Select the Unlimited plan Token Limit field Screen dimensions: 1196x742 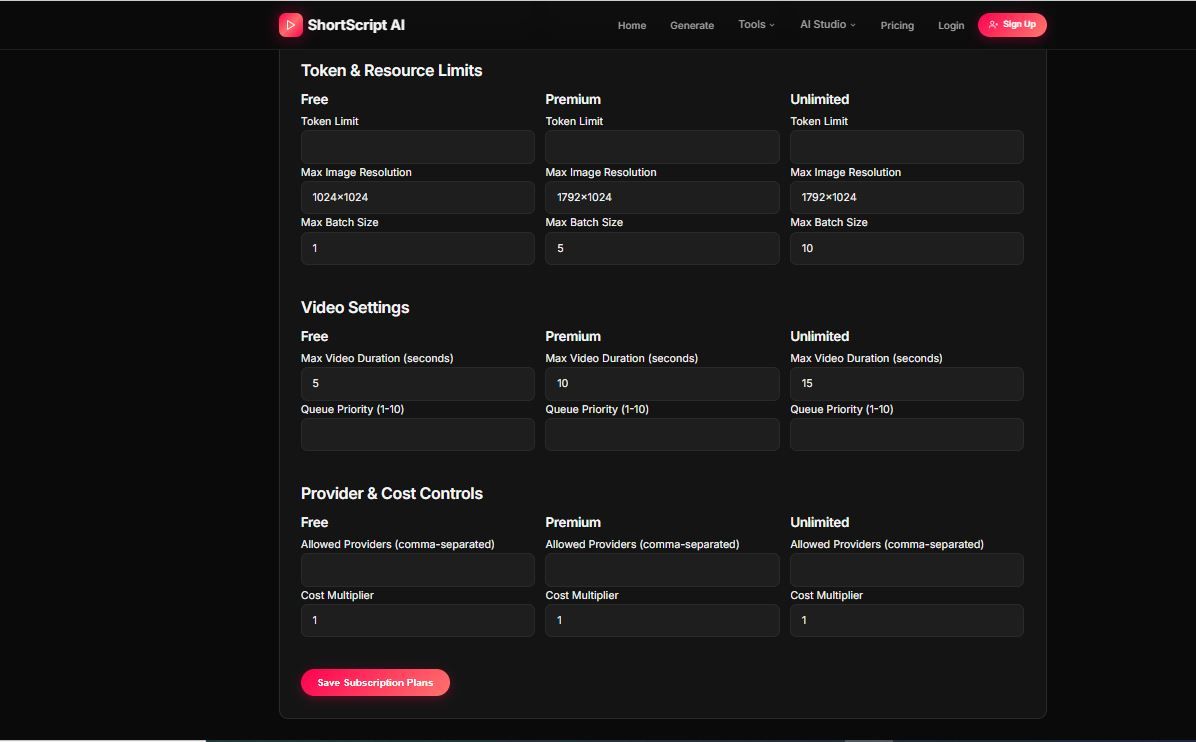click(x=906, y=147)
